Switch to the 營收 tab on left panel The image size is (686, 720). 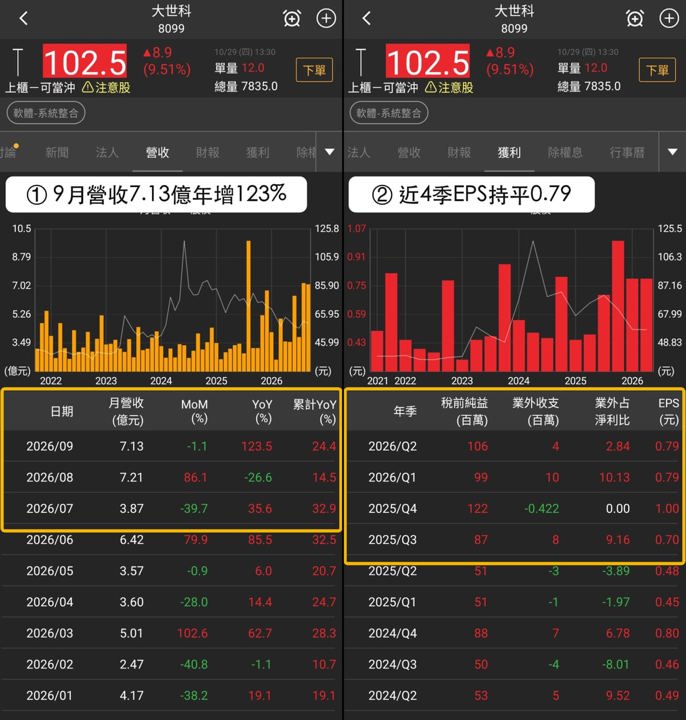click(x=157, y=152)
